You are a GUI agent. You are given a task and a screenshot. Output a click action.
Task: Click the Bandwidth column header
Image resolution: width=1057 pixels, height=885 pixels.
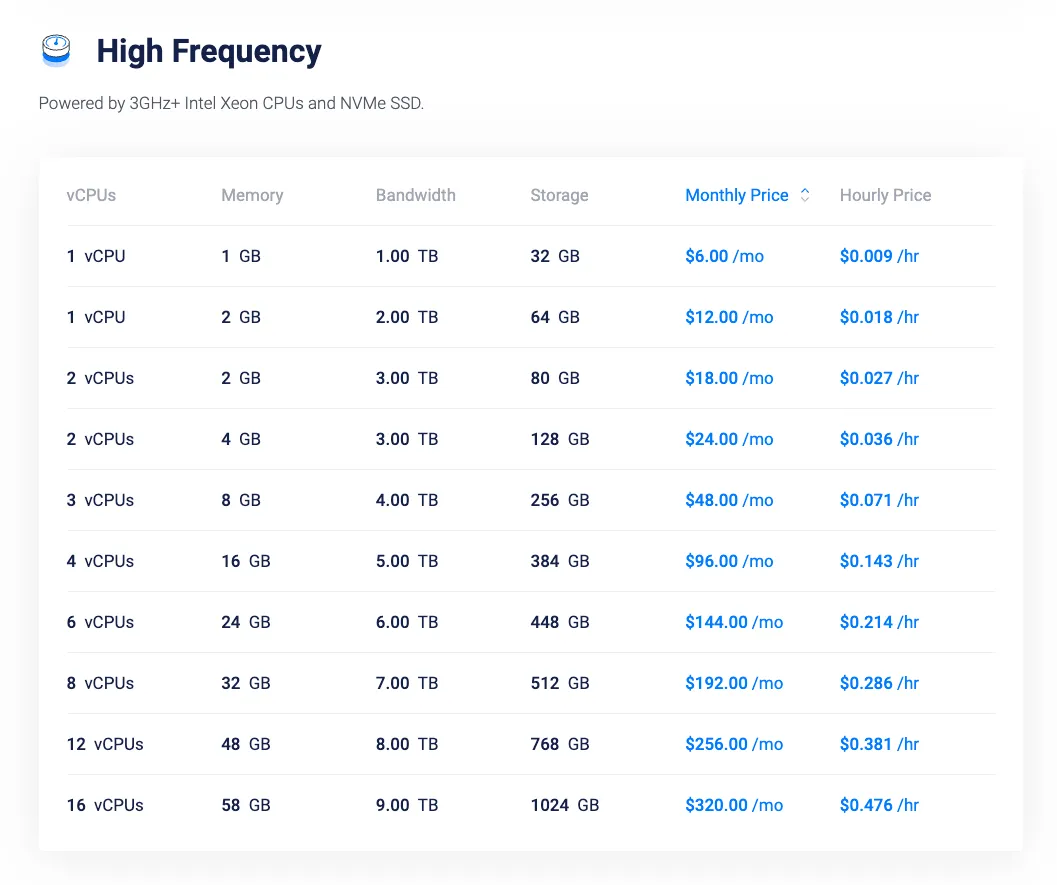point(416,195)
